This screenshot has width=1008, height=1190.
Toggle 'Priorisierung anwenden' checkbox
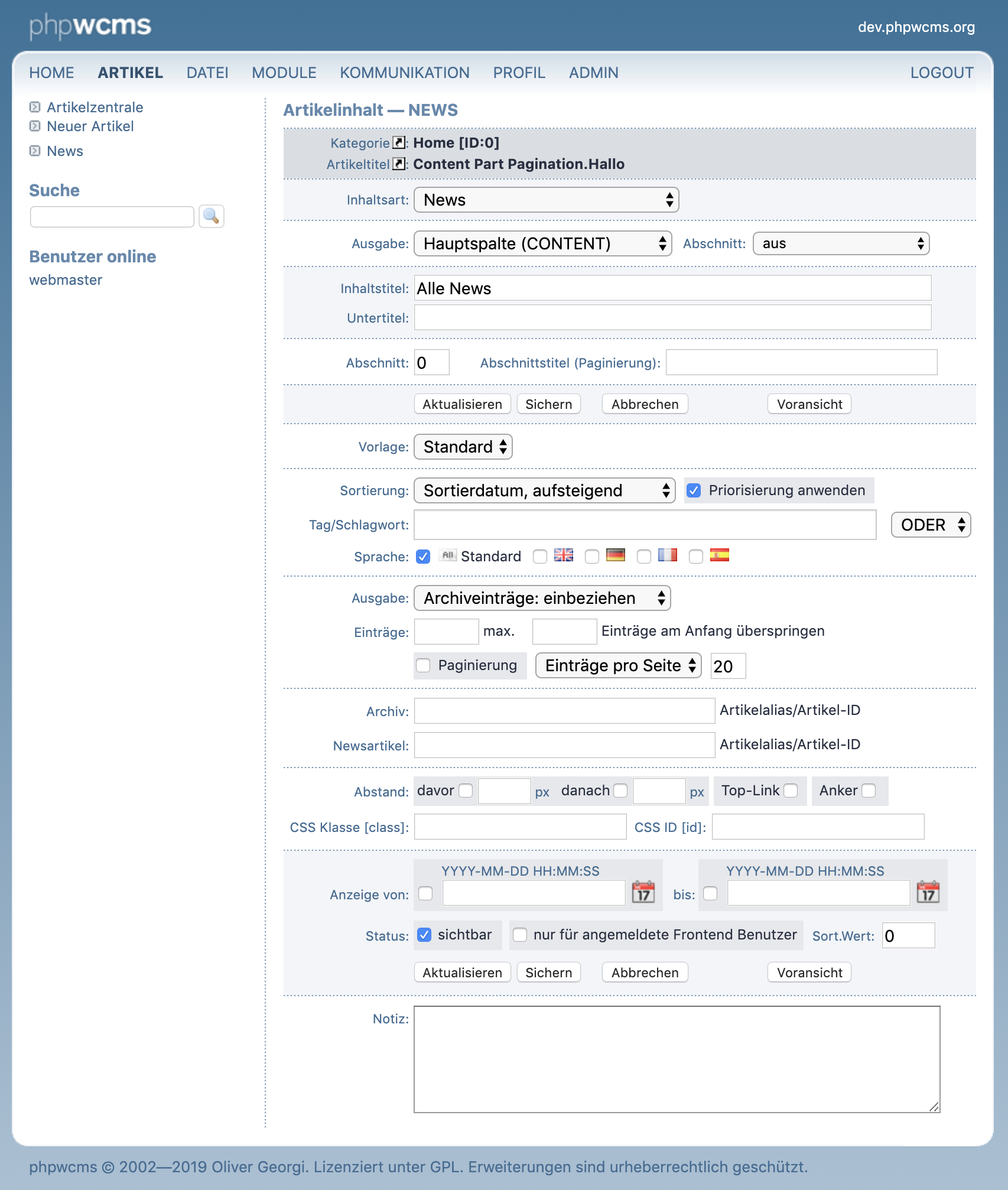[x=694, y=490]
